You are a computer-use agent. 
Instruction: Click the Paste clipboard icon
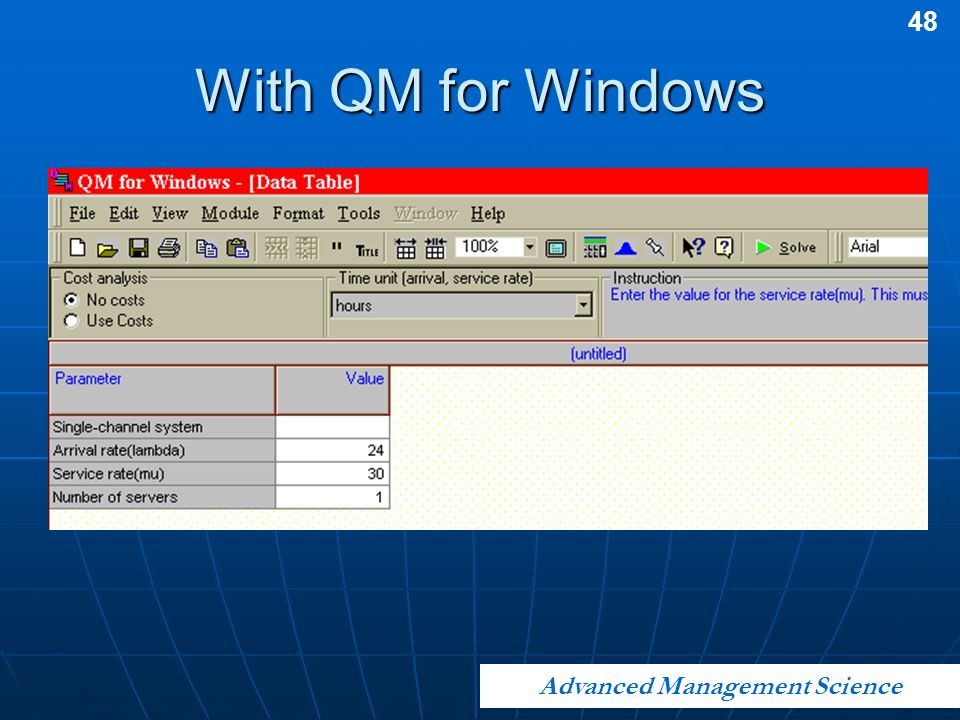237,248
